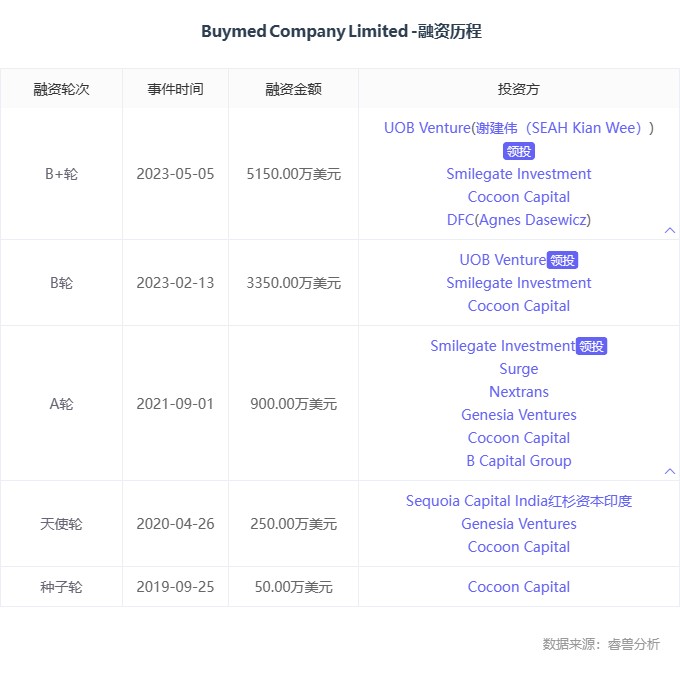Click the 数据来源:睿兽分析 source text
Screen dimensions: 680x680
point(600,644)
